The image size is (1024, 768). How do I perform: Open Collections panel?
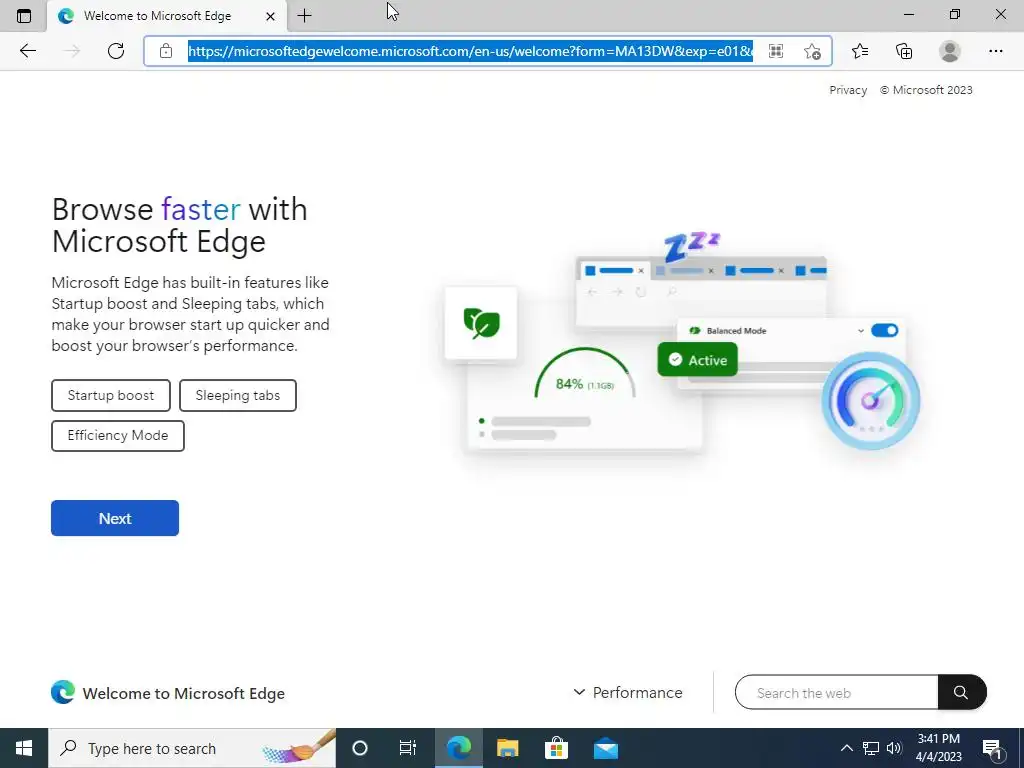(904, 51)
